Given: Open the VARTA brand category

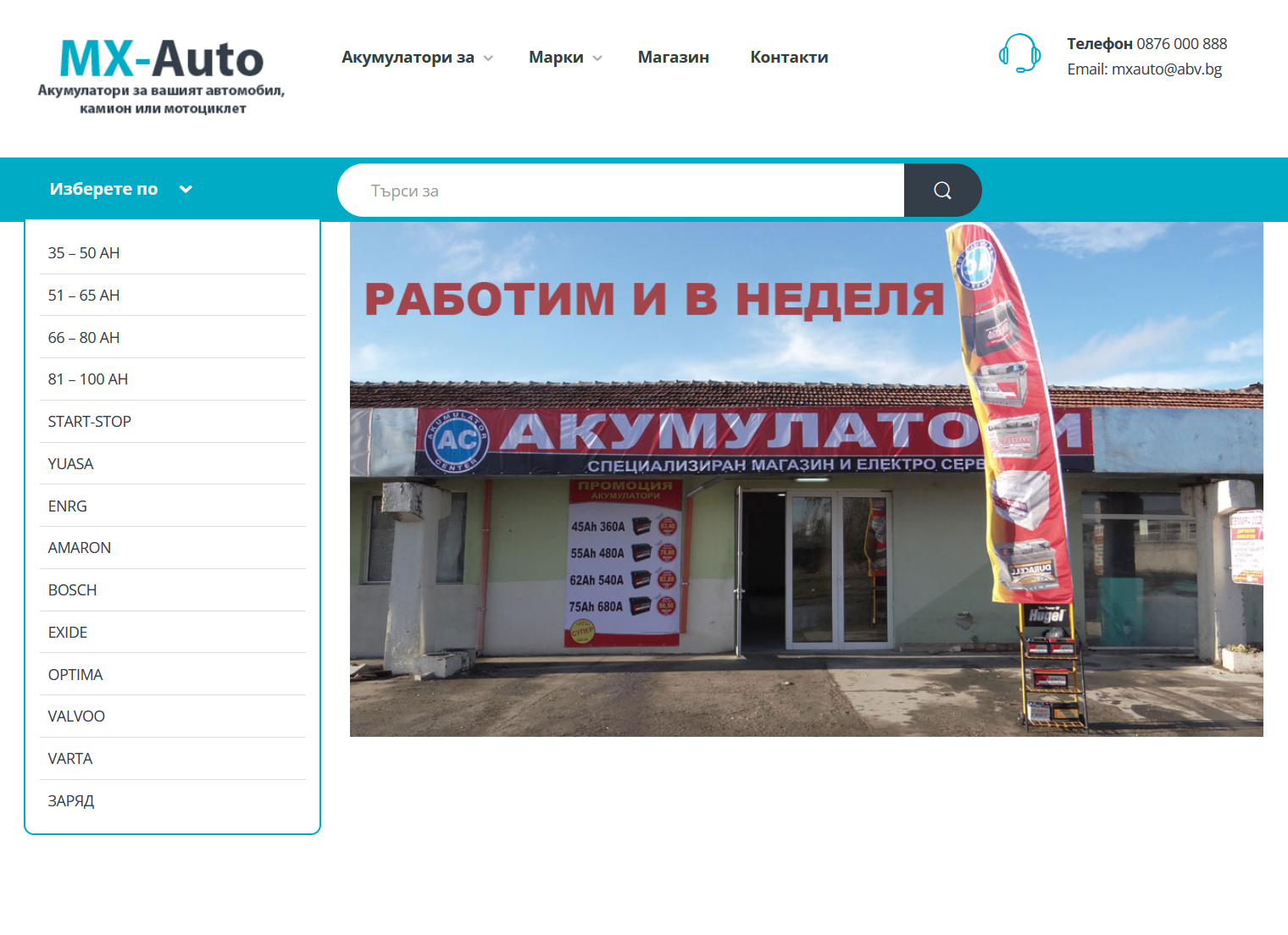Looking at the screenshot, I should (173, 759).
